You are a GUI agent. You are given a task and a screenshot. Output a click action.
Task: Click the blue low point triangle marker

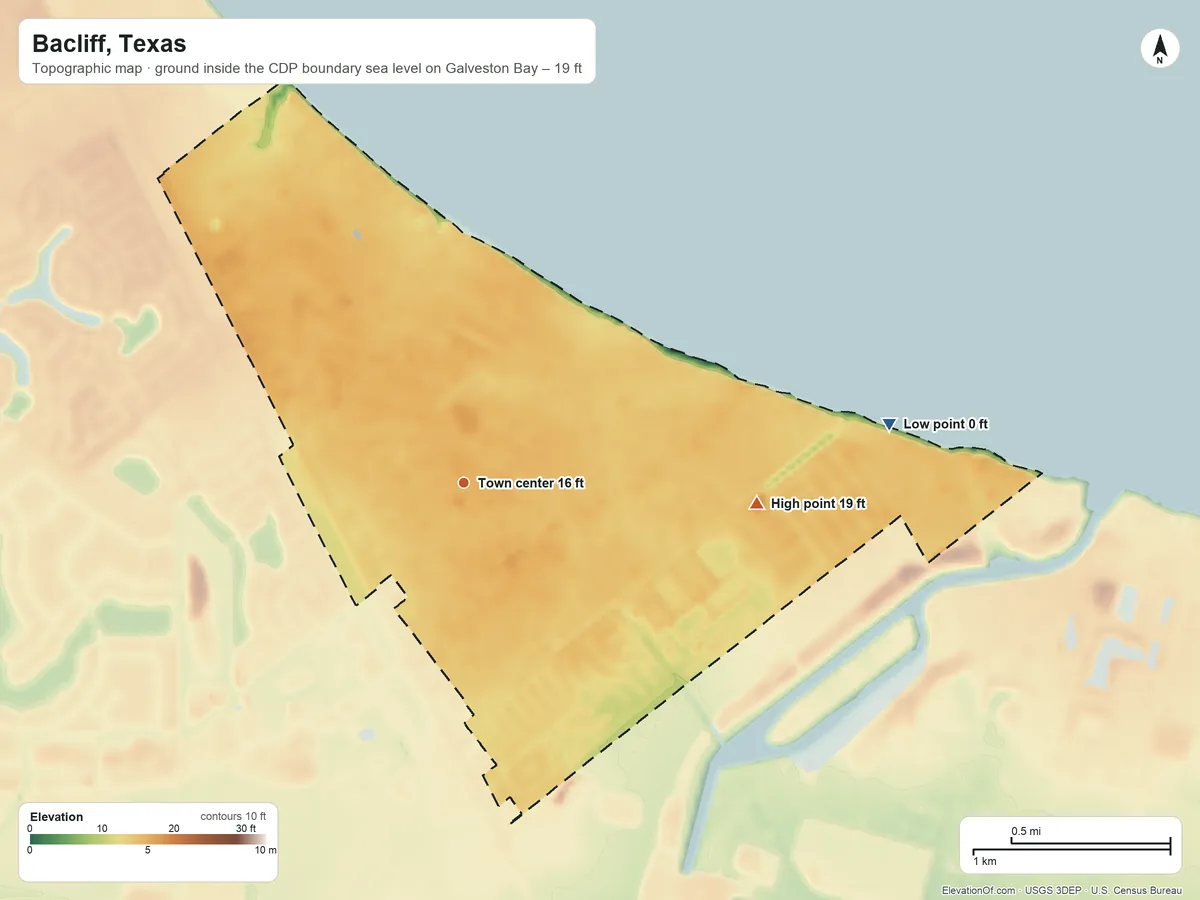coord(889,425)
